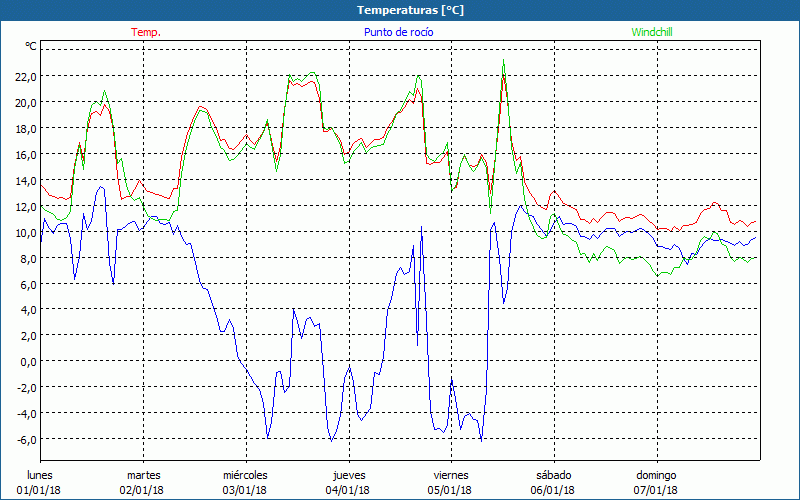Click the sábado day label

coord(552,475)
